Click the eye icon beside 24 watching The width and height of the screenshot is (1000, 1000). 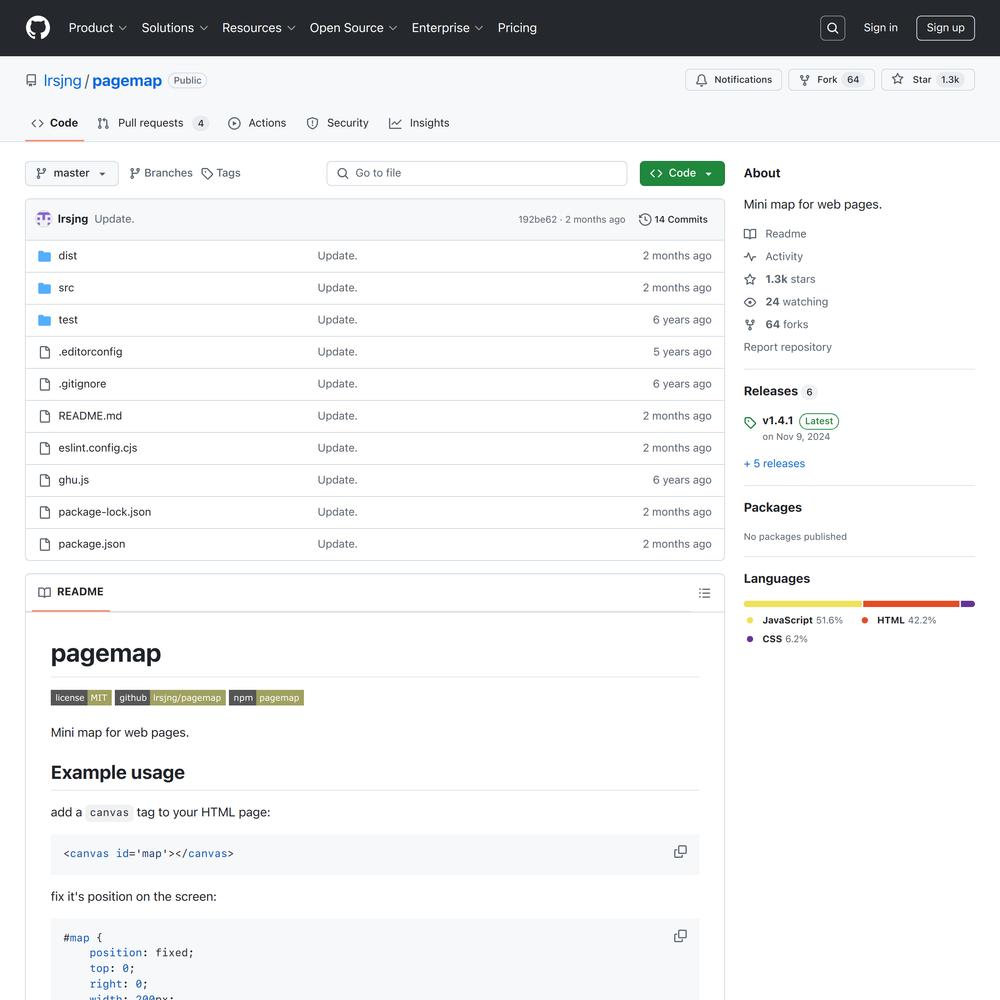point(750,302)
